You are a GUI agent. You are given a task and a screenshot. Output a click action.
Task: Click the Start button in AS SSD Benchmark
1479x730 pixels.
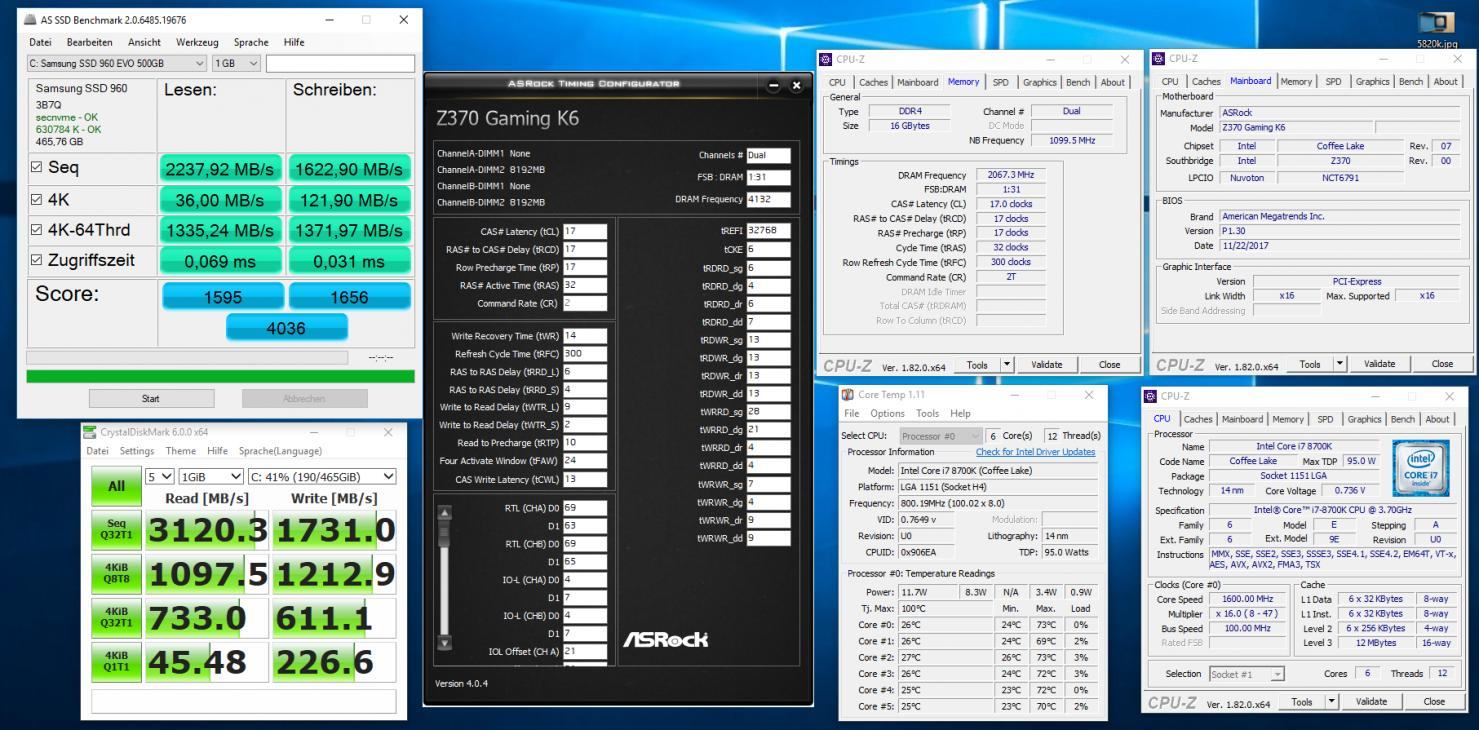[150, 398]
